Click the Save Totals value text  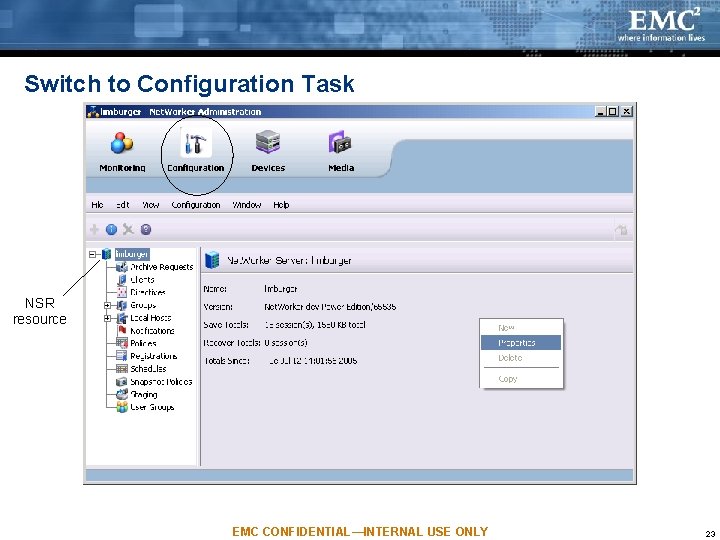315,325
